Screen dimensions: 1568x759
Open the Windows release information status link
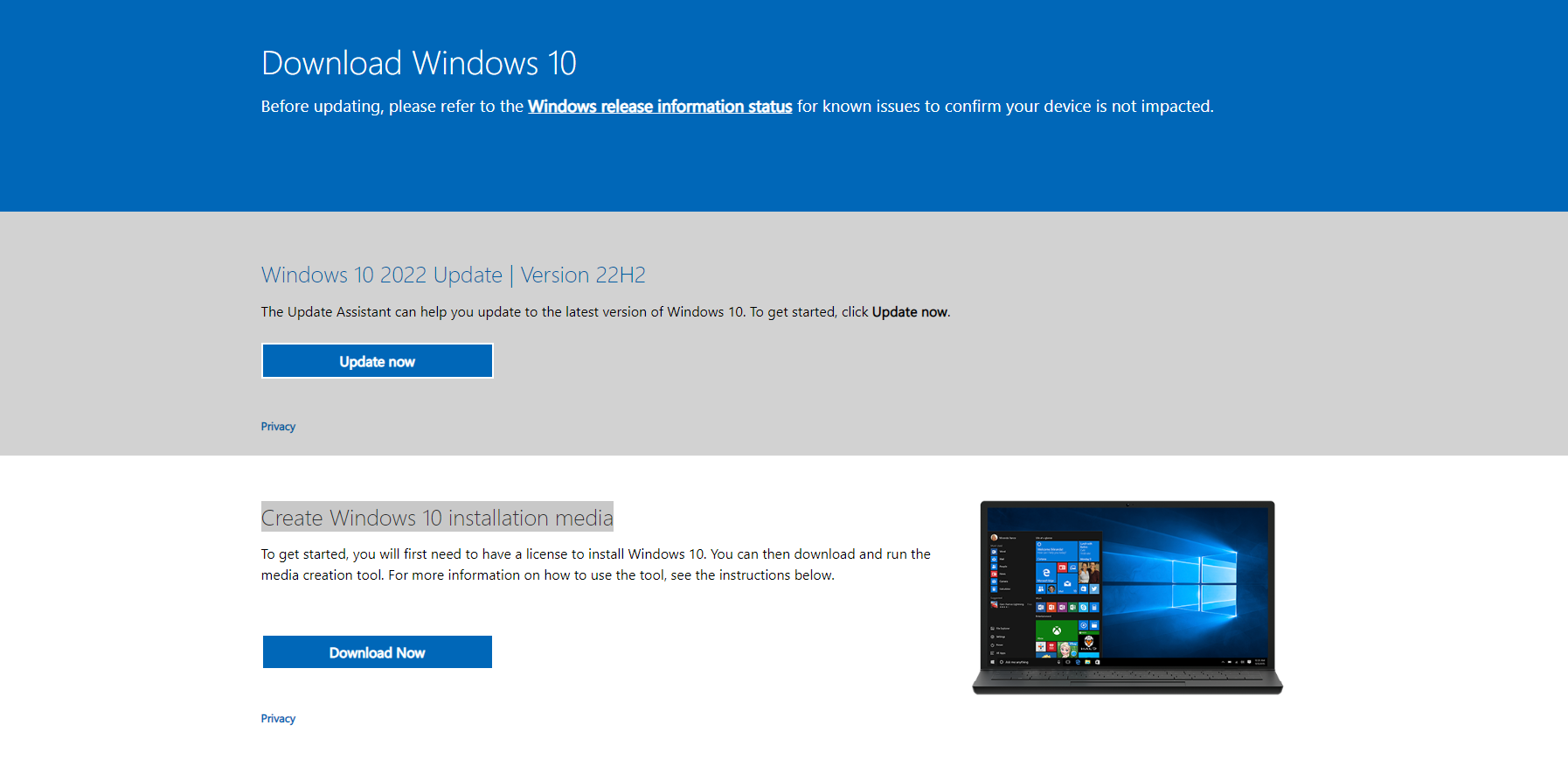(x=660, y=107)
